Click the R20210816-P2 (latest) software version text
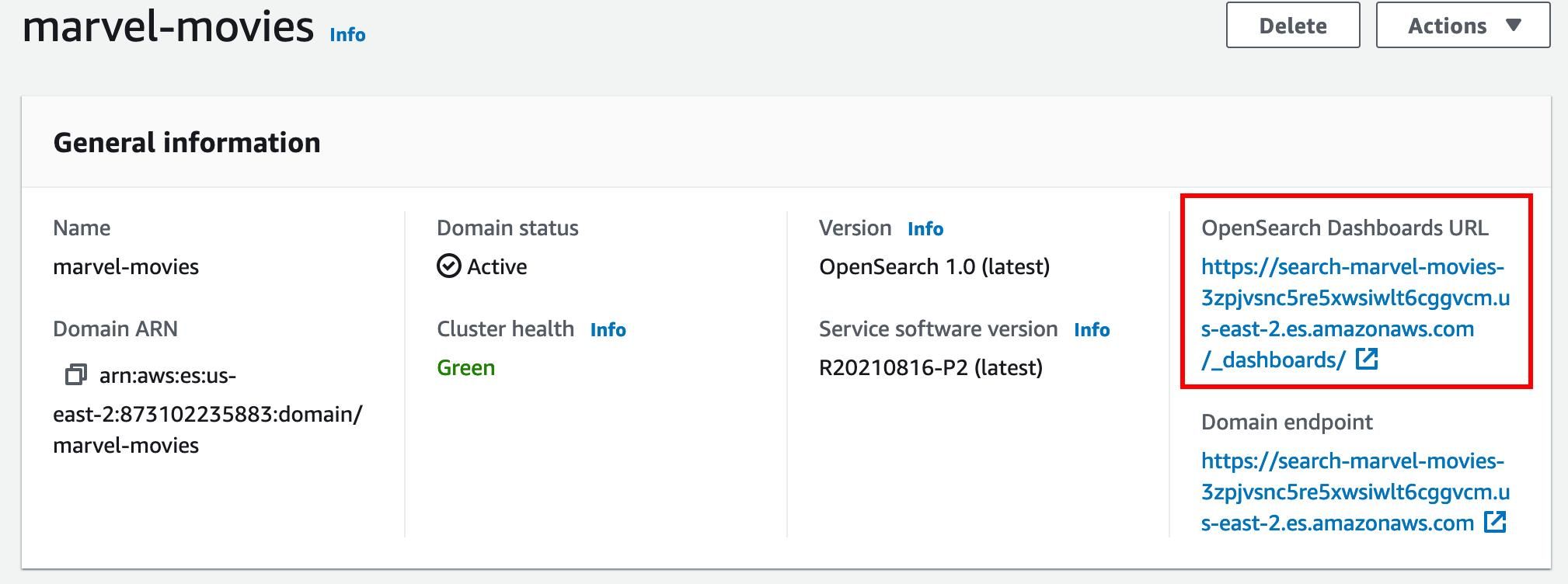Screen dimensions: 1568x584 [x=930, y=368]
